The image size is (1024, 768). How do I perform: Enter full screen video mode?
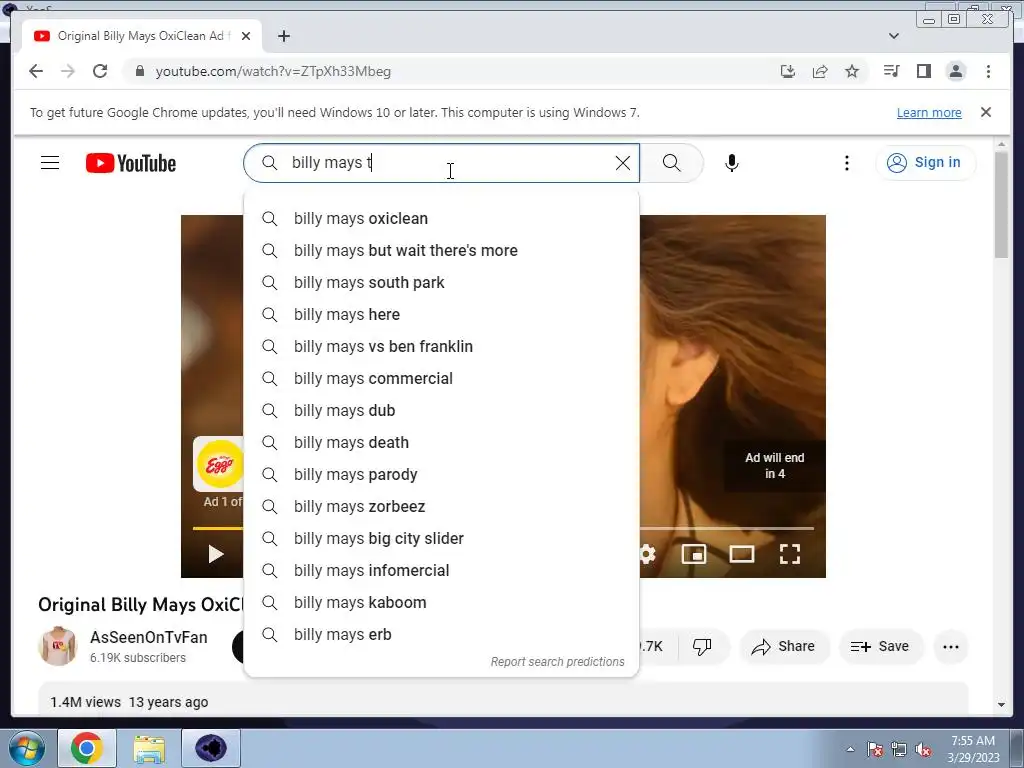click(790, 554)
